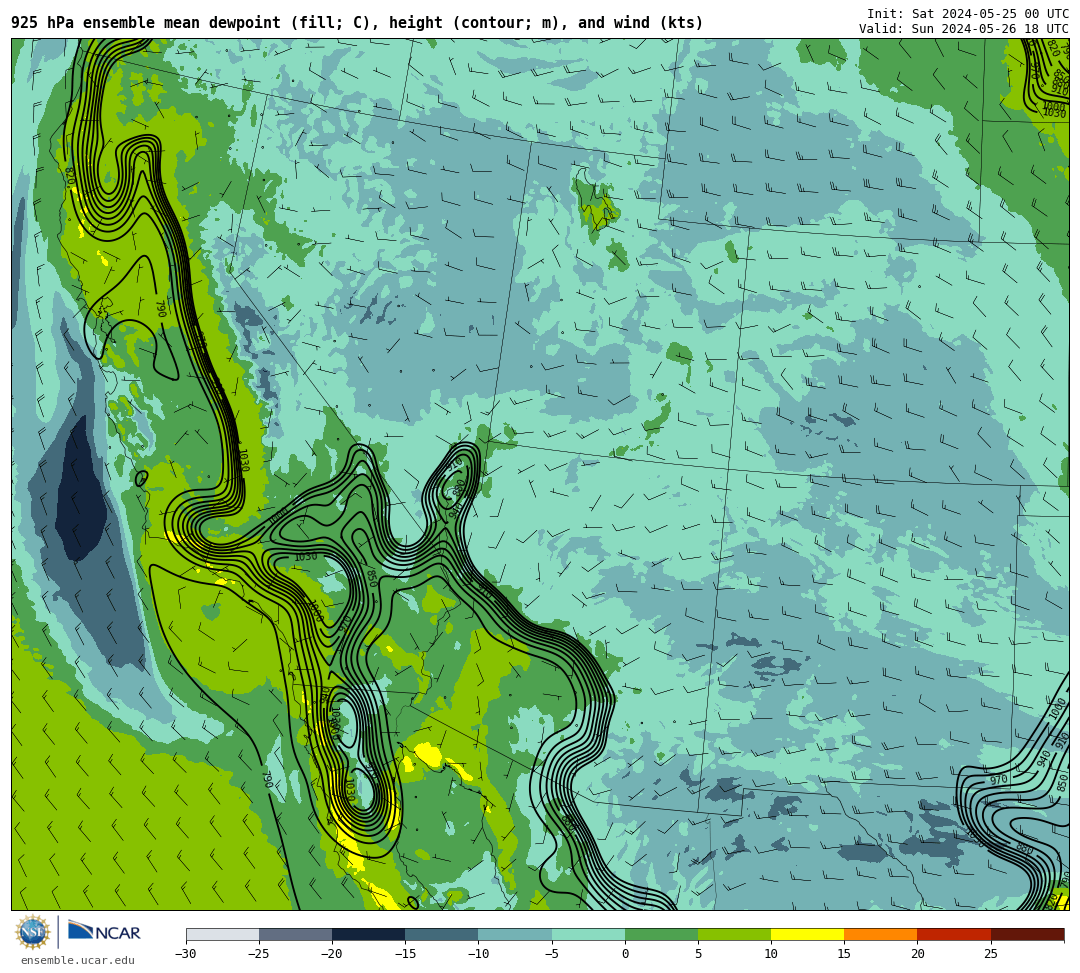Click the -30 to -25 light gray swatch
Viewport: 1080px width, 973px height.
(x=222, y=934)
